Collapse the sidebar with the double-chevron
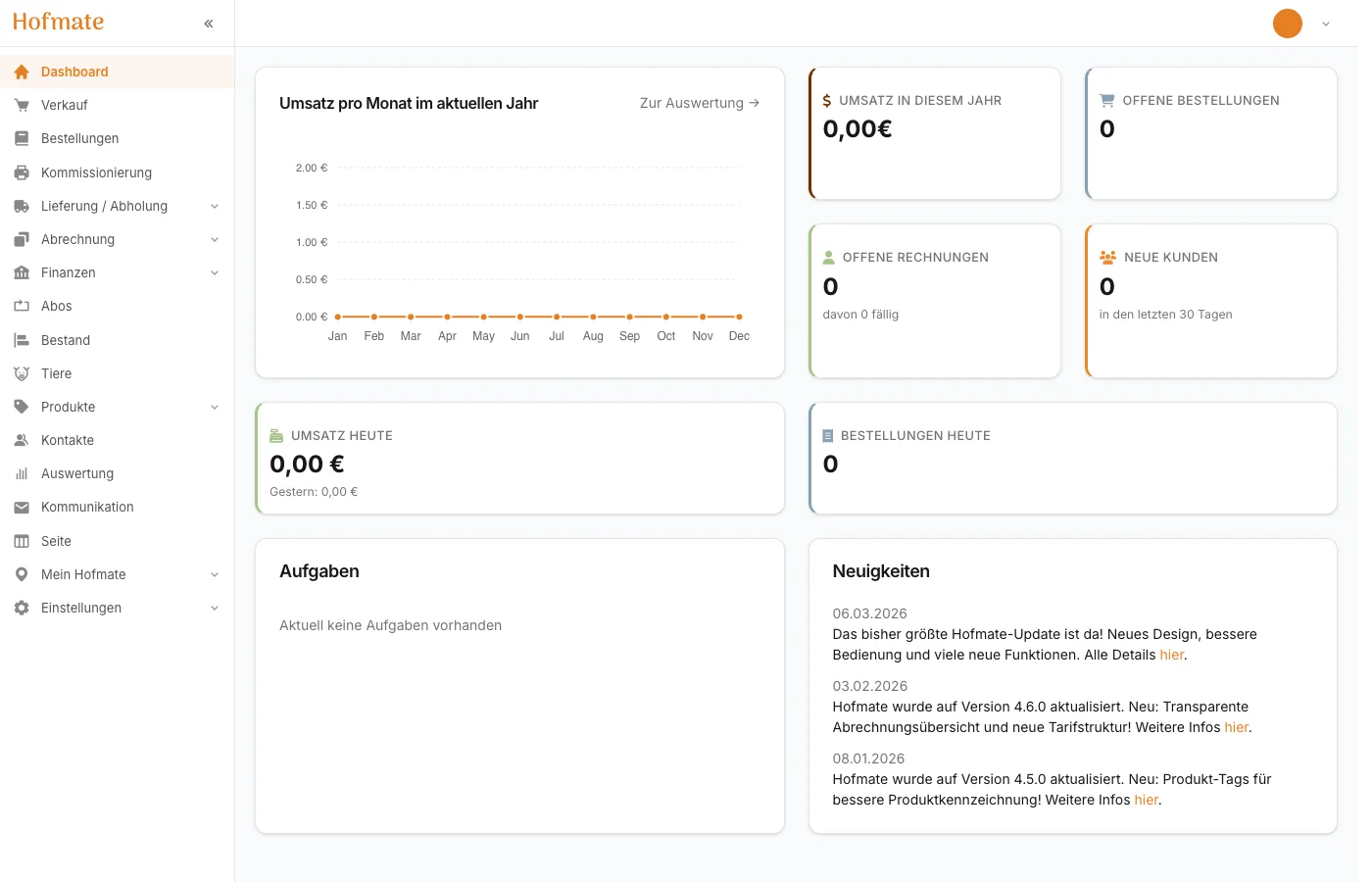 point(208,23)
